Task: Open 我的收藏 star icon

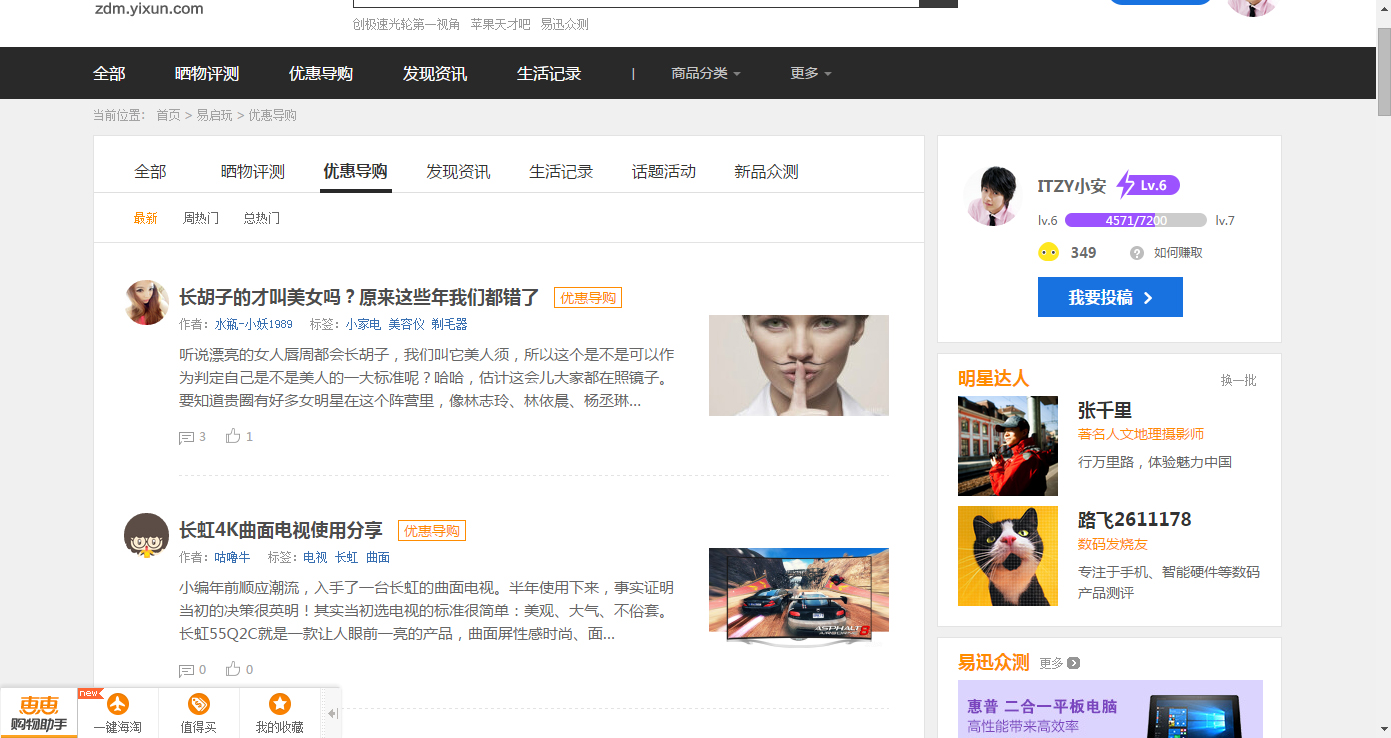Action: [x=278, y=703]
